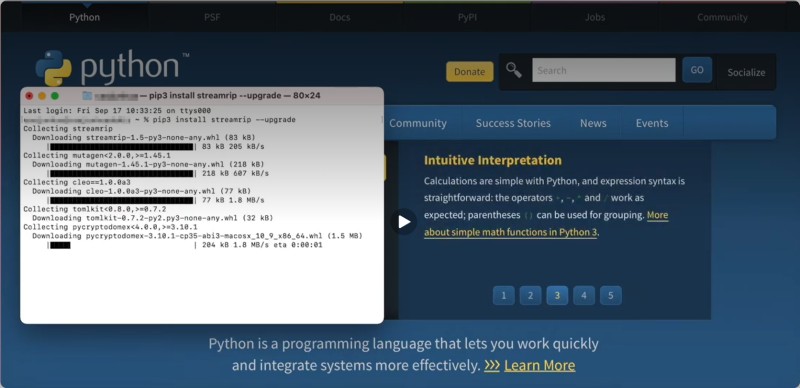Switch to the Docs top tab
Screen dimensions: 800x388
click(340, 17)
